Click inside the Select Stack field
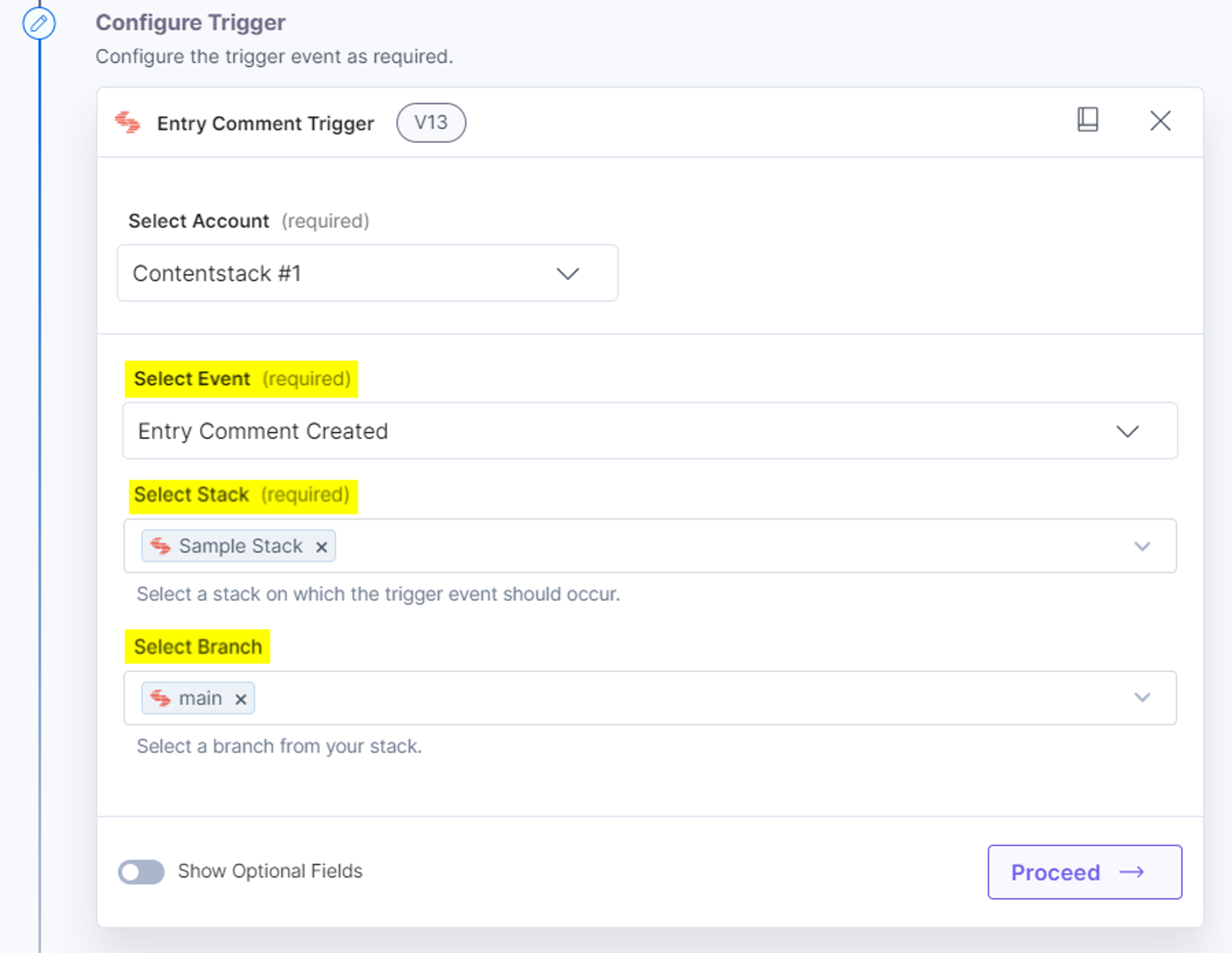Viewport: 1232px width, 953px height. click(650, 546)
